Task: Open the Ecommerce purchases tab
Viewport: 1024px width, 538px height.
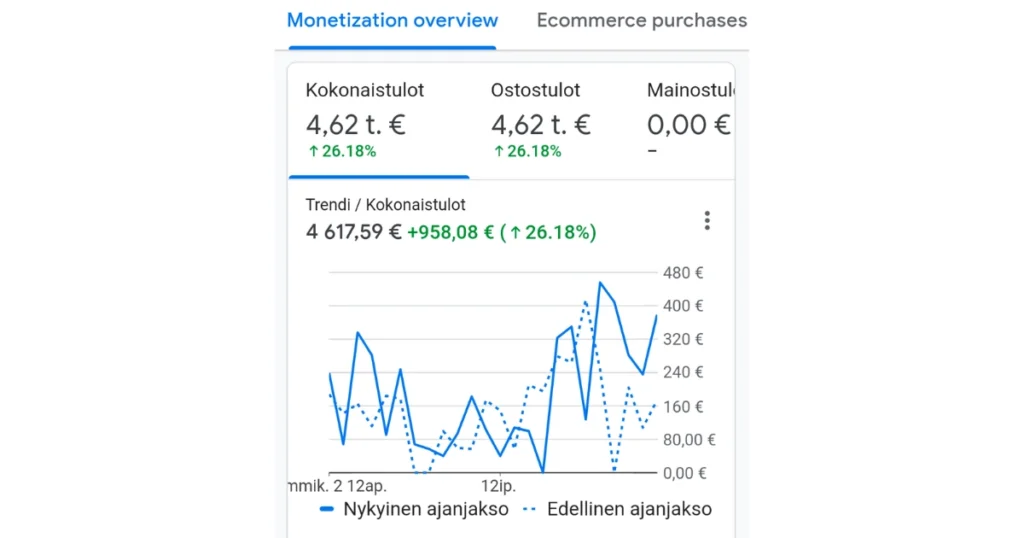Action: coord(642,21)
